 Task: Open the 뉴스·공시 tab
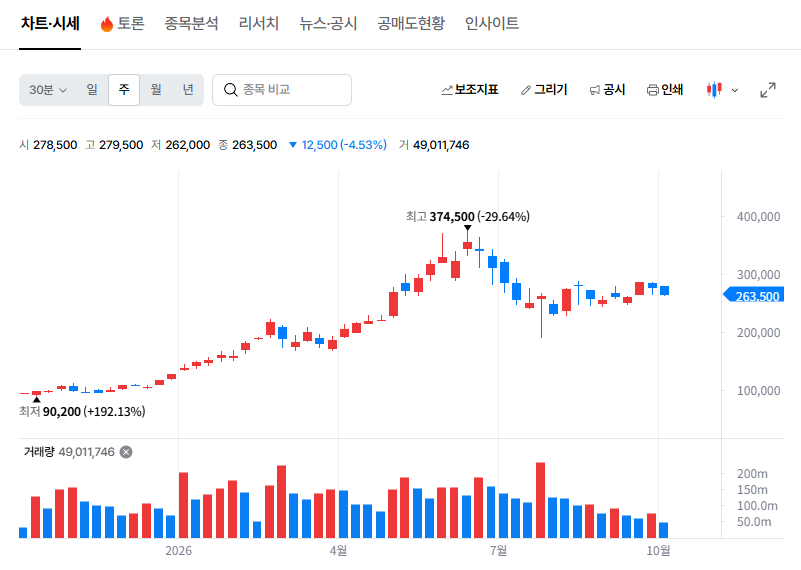tap(328, 23)
